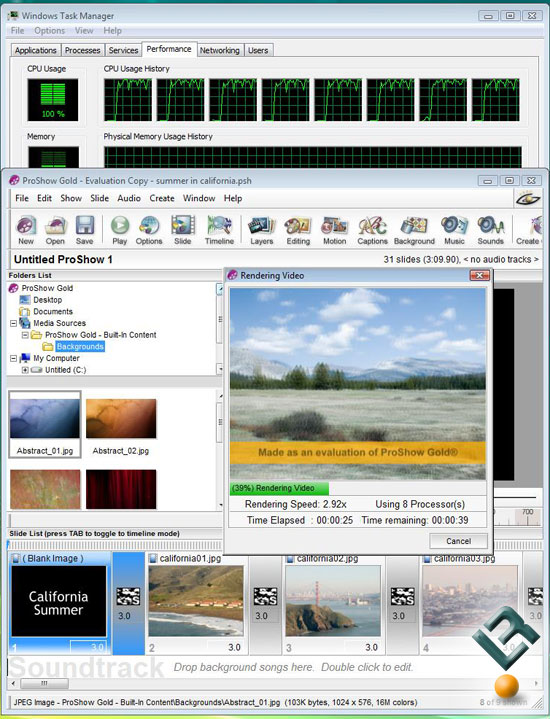Click the Create Output toolbar icon

pyautogui.click(x=530, y=230)
